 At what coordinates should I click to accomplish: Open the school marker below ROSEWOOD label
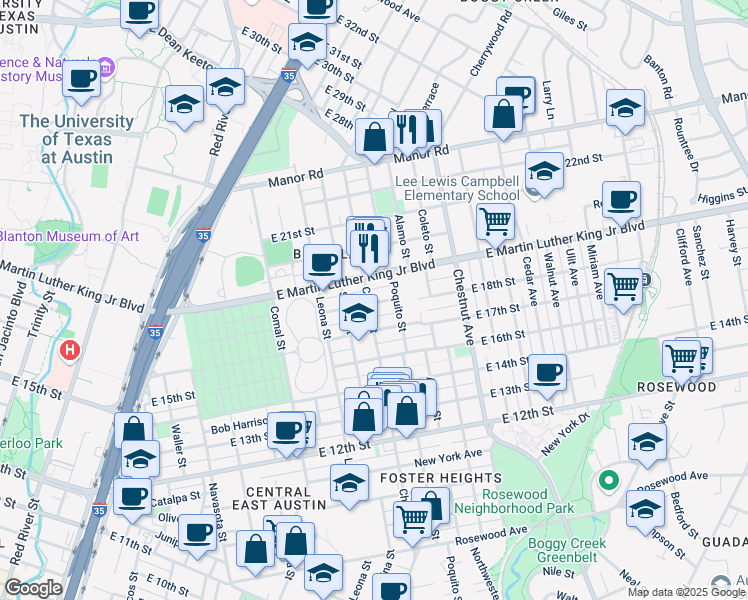647,443
